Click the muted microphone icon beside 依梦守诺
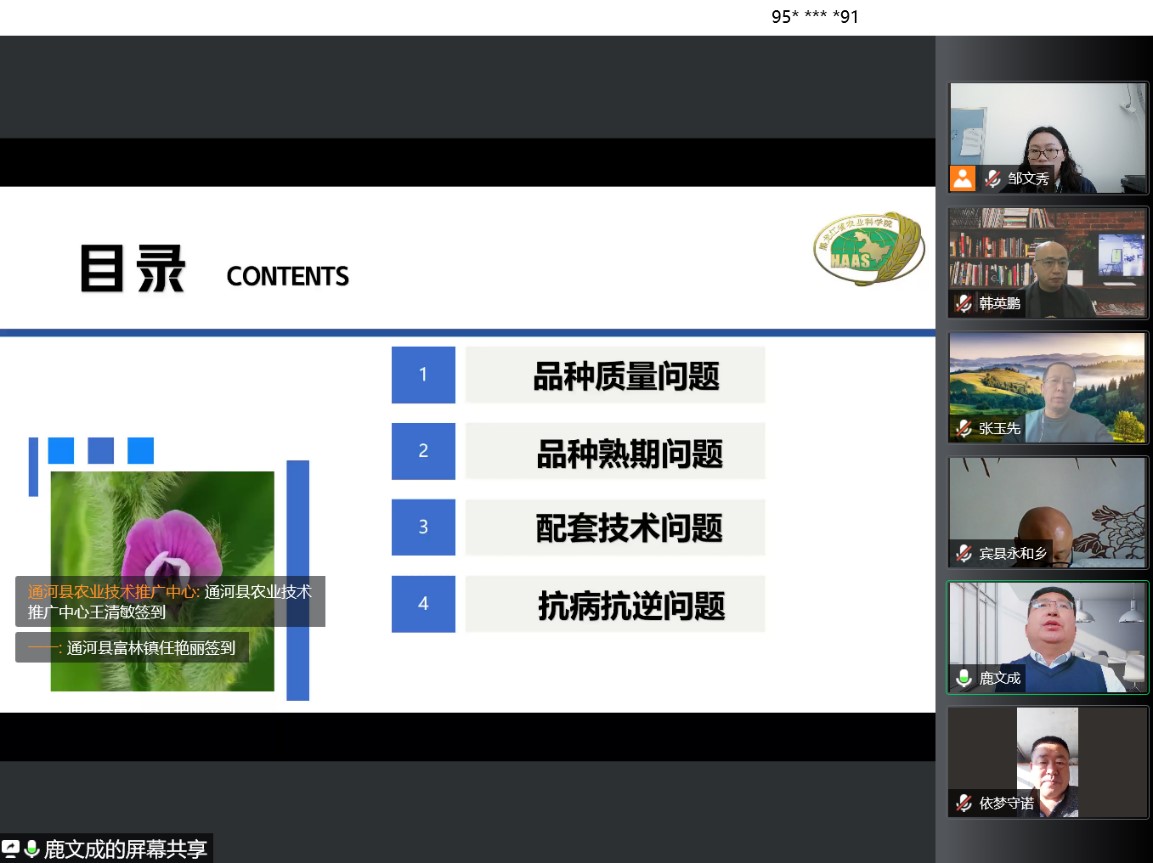 (x=964, y=803)
